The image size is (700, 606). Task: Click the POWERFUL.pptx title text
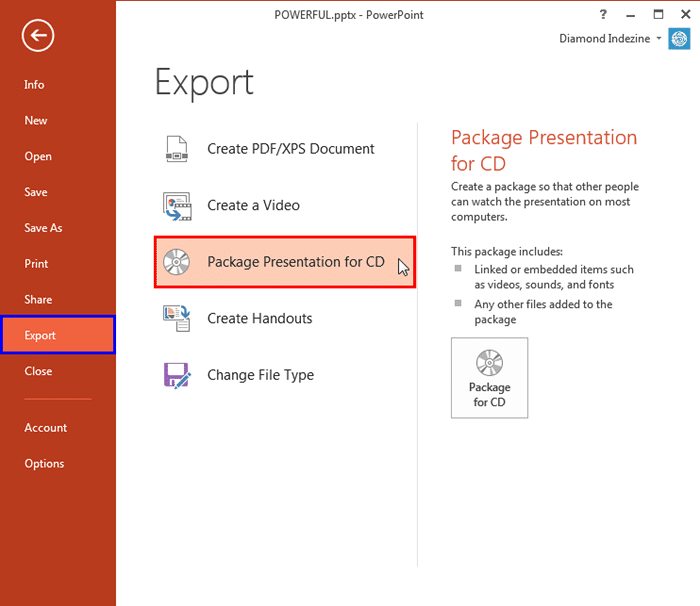[349, 15]
